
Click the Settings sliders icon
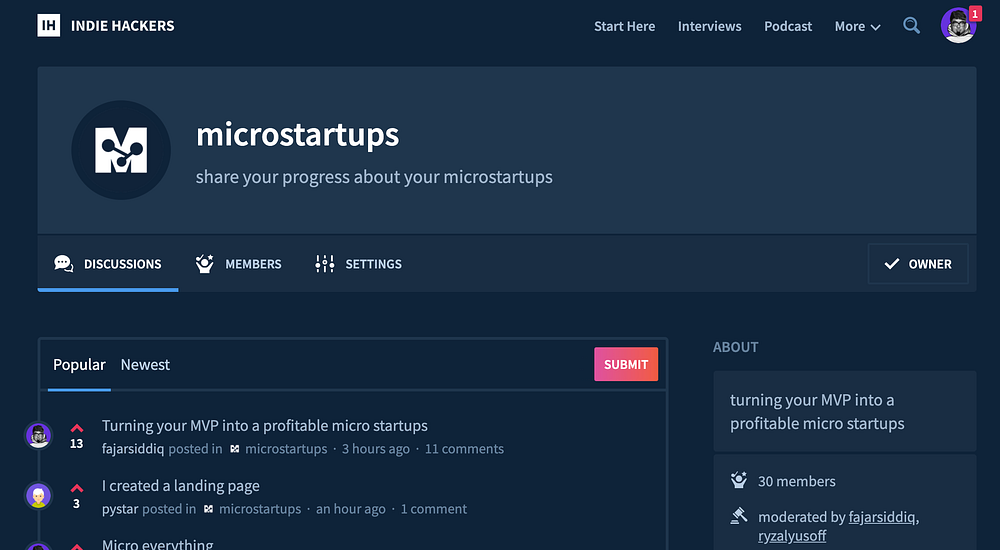click(325, 264)
